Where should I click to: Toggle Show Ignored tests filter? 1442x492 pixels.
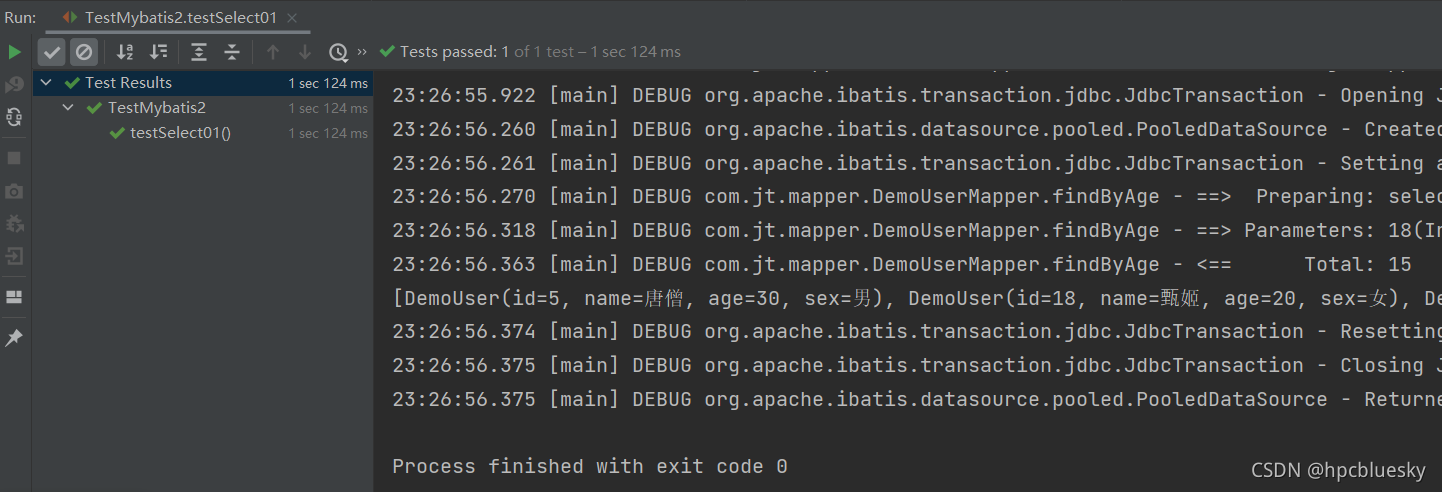click(x=84, y=52)
